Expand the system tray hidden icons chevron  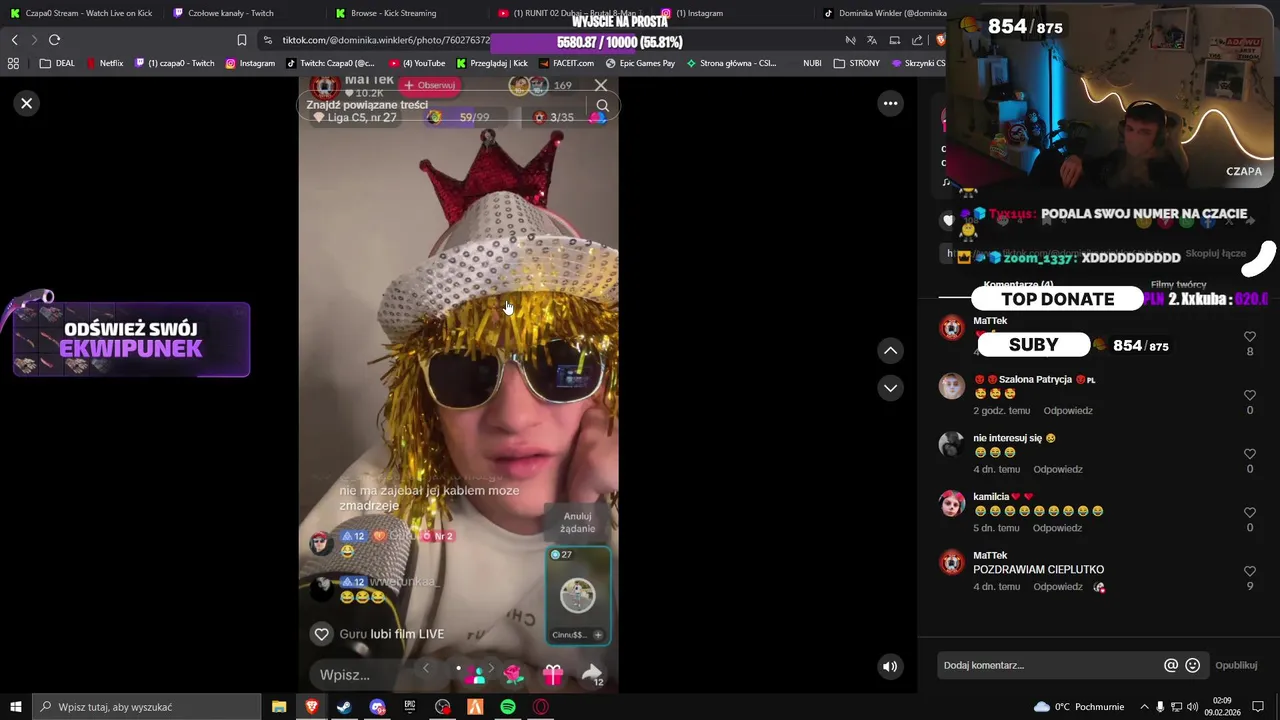click(1144, 707)
